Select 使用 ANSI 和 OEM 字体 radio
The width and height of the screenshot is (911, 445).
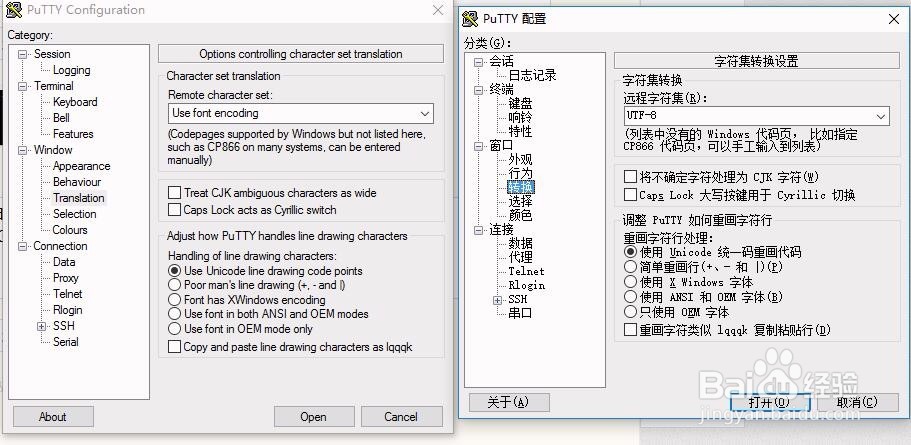click(630, 297)
